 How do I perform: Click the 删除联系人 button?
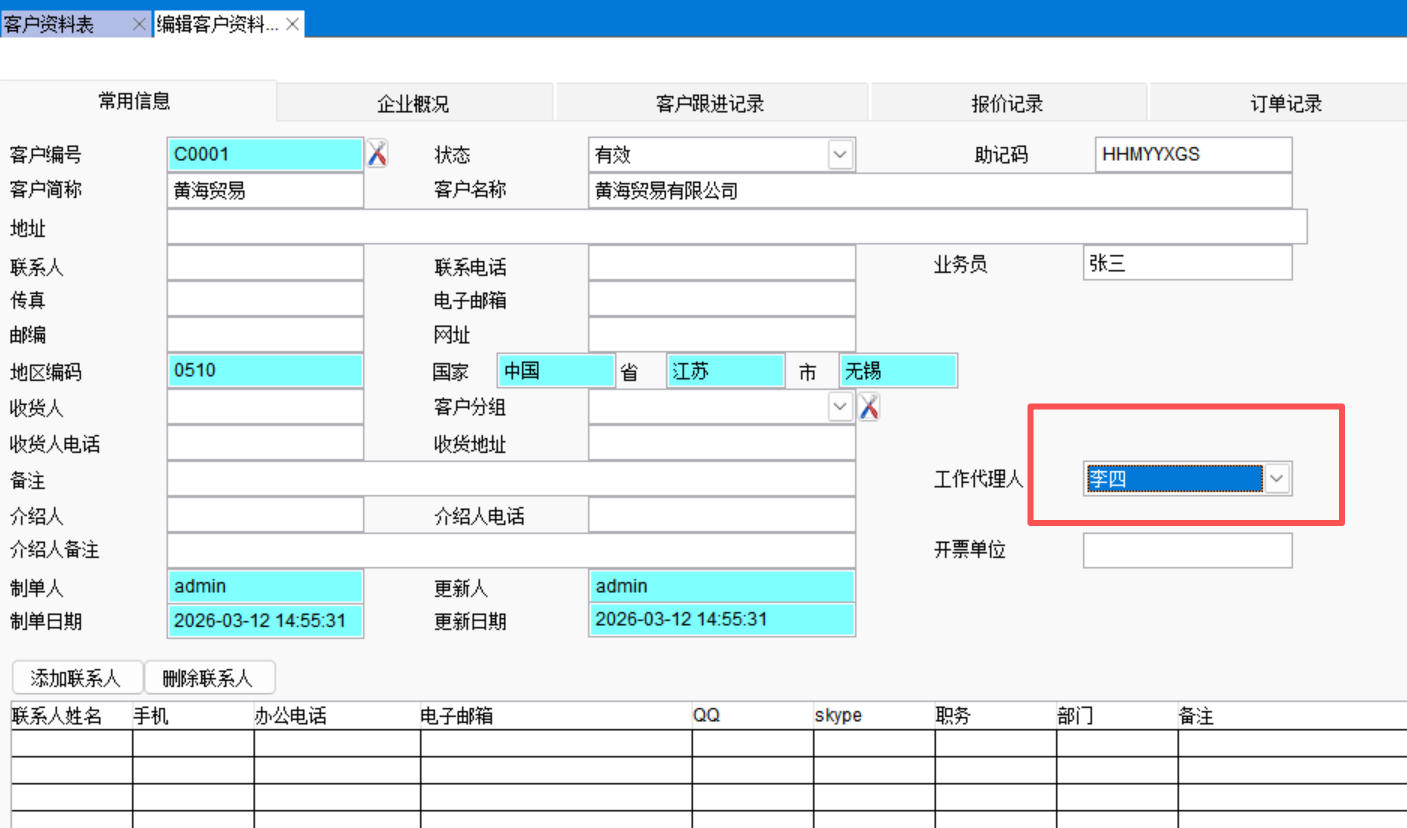pos(208,678)
